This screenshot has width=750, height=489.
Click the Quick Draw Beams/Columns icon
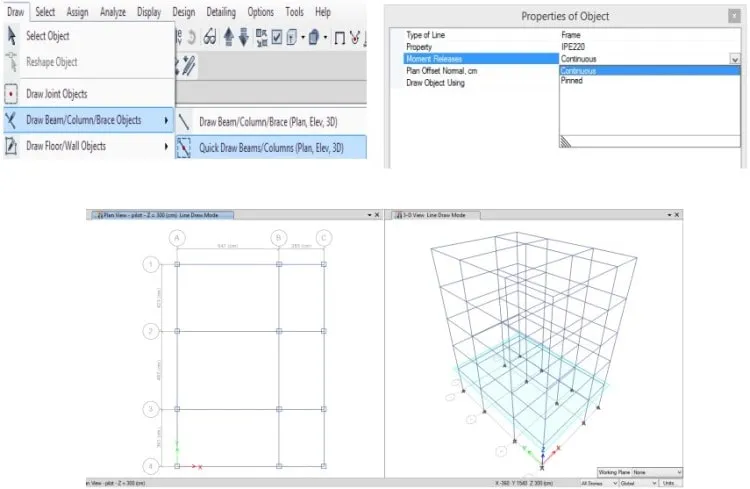click(184, 148)
